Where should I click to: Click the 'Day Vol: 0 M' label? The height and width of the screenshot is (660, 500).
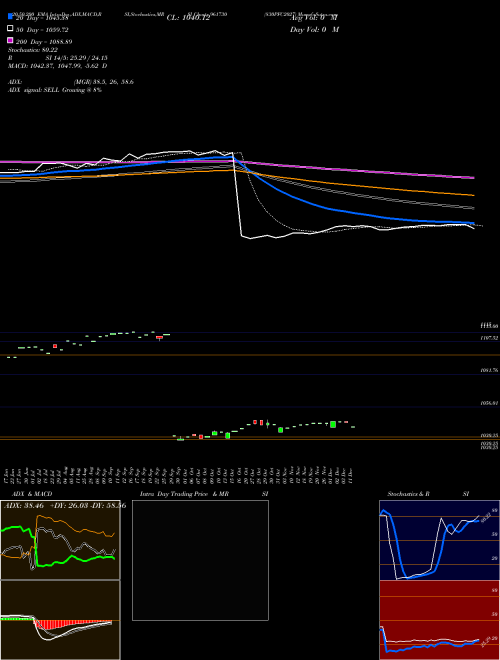pyautogui.click(x=314, y=29)
